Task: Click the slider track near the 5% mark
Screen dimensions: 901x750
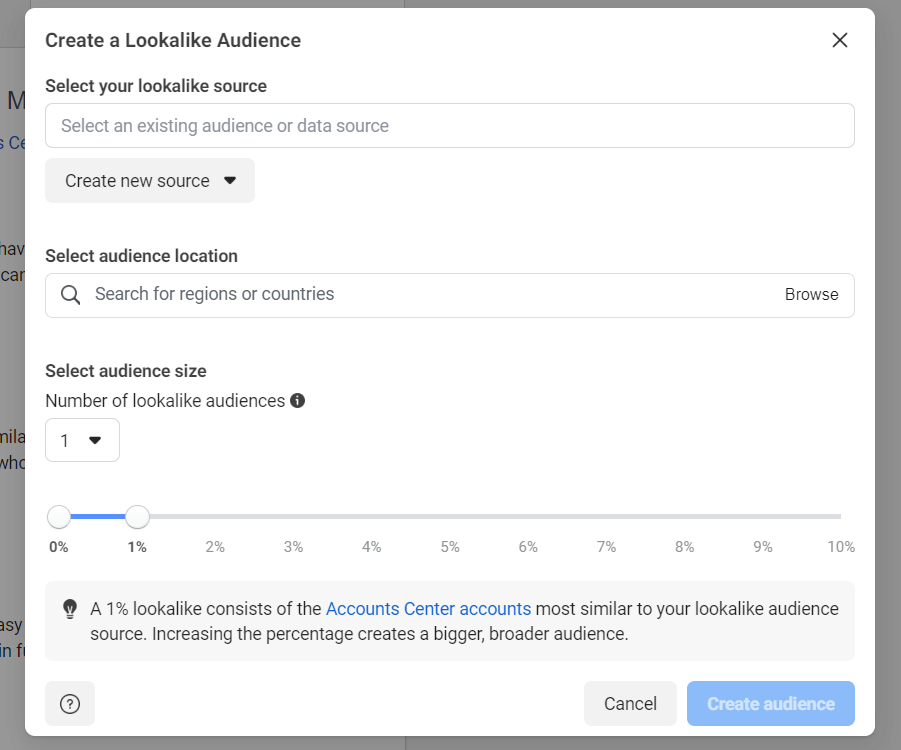Action: 449,516
